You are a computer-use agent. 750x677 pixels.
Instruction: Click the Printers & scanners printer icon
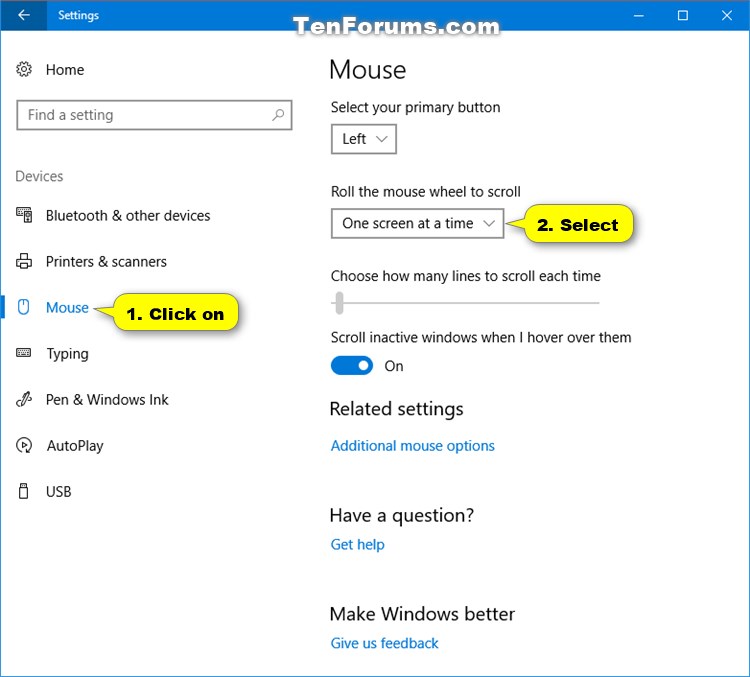point(24,261)
